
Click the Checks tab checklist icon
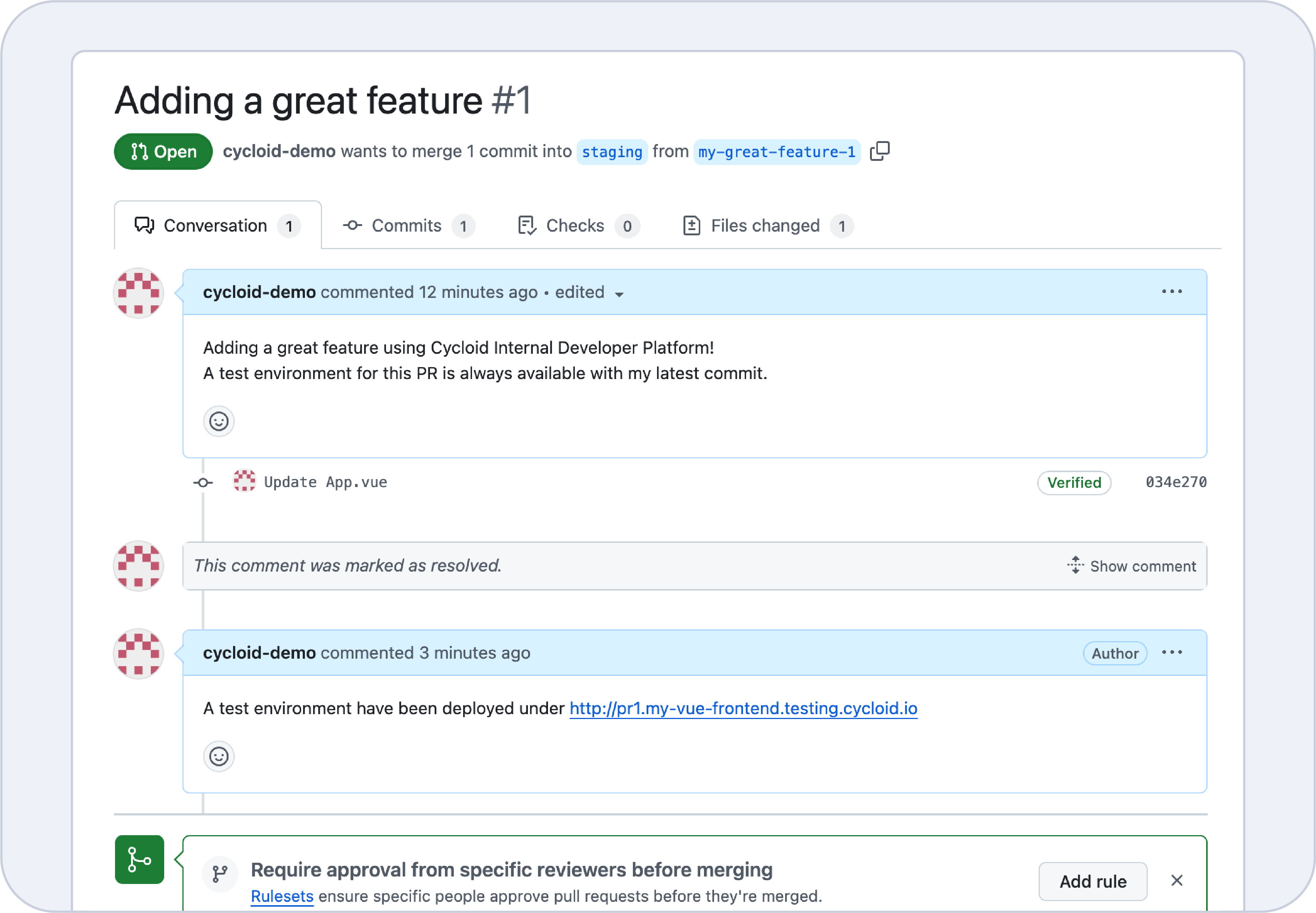527,225
